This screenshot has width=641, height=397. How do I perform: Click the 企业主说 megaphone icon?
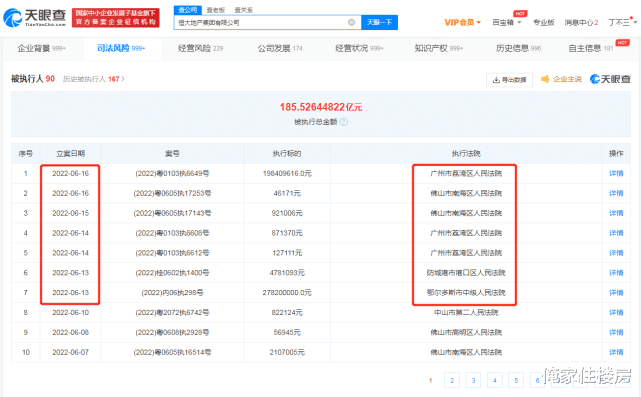545,79
